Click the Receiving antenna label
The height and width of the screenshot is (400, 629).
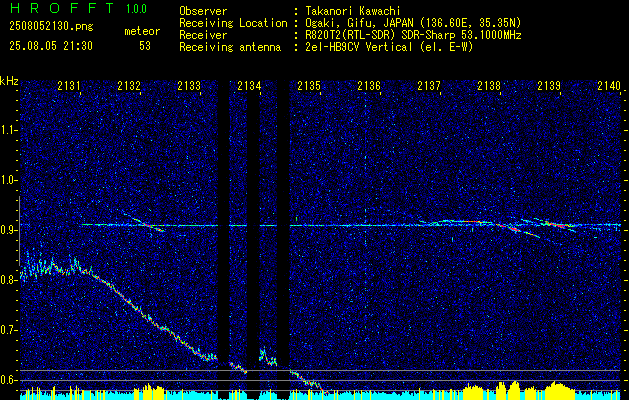click(x=230, y=47)
